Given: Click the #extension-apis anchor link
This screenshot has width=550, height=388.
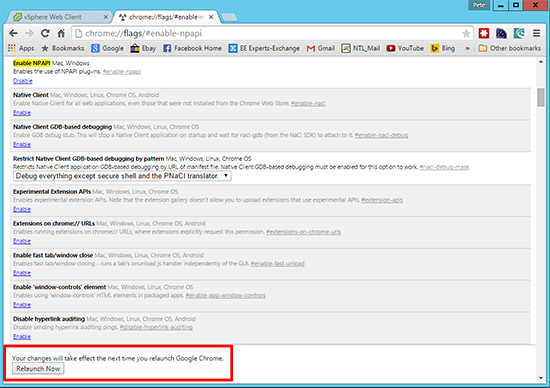Looking at the screenshot, I should [x=382, y=200].
